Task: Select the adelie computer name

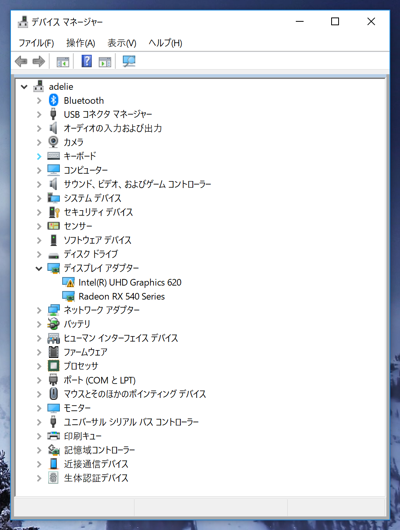Action: click(61, 87)
